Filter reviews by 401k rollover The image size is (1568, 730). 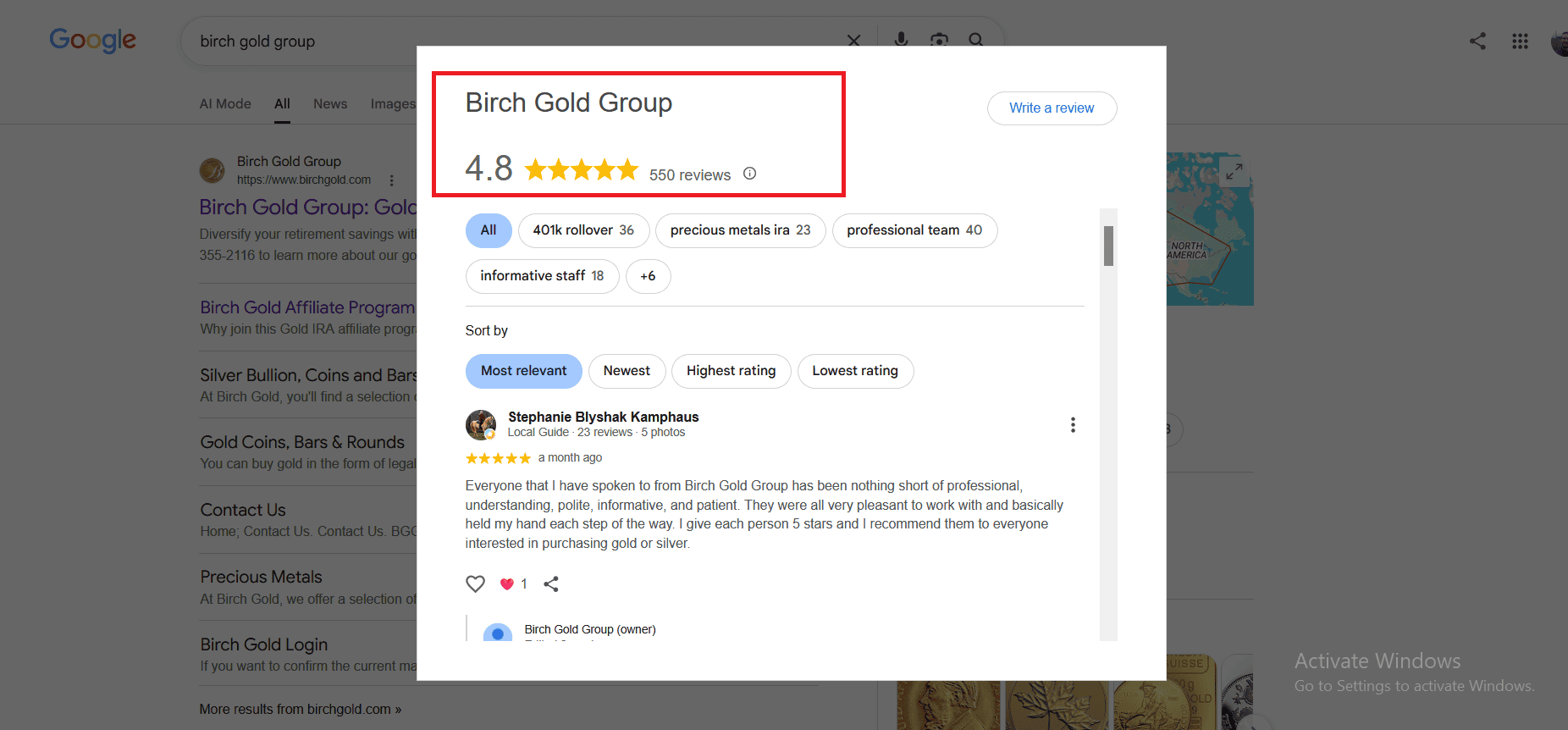[583, 230]
